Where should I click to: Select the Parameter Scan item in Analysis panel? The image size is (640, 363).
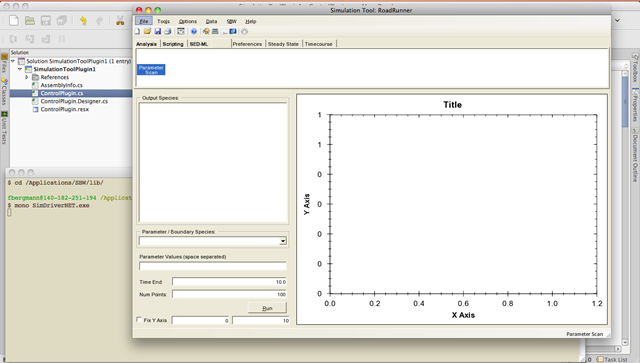(151, 70)
